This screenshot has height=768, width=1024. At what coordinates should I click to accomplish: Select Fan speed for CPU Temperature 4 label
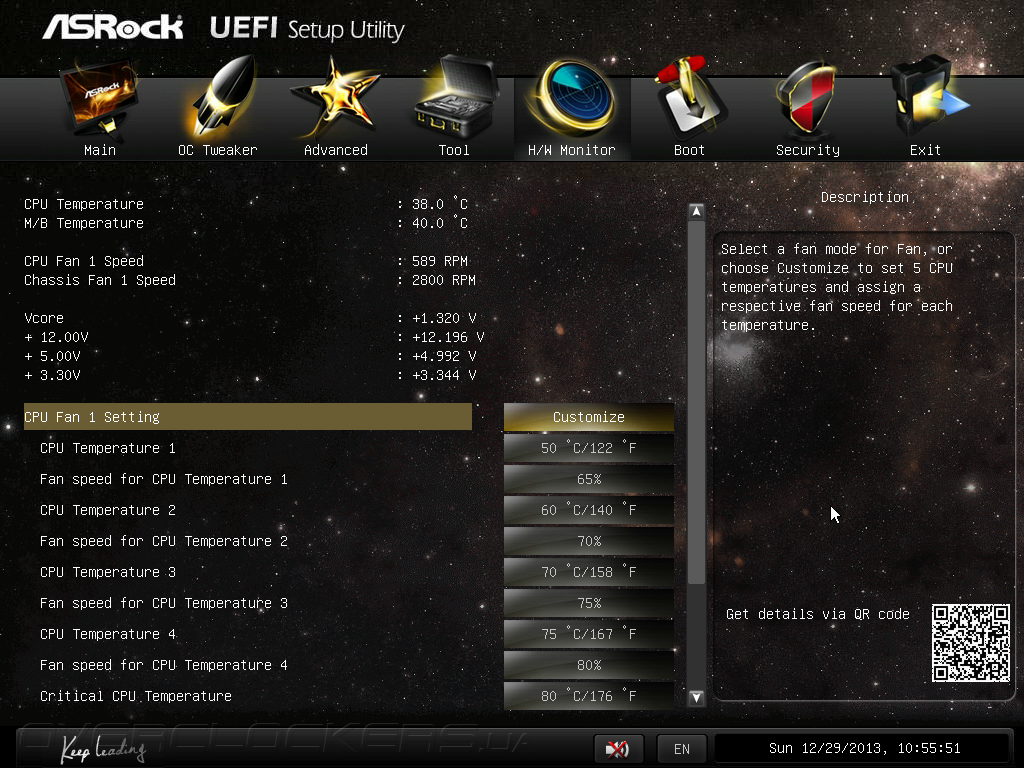[x=164, y=665]
